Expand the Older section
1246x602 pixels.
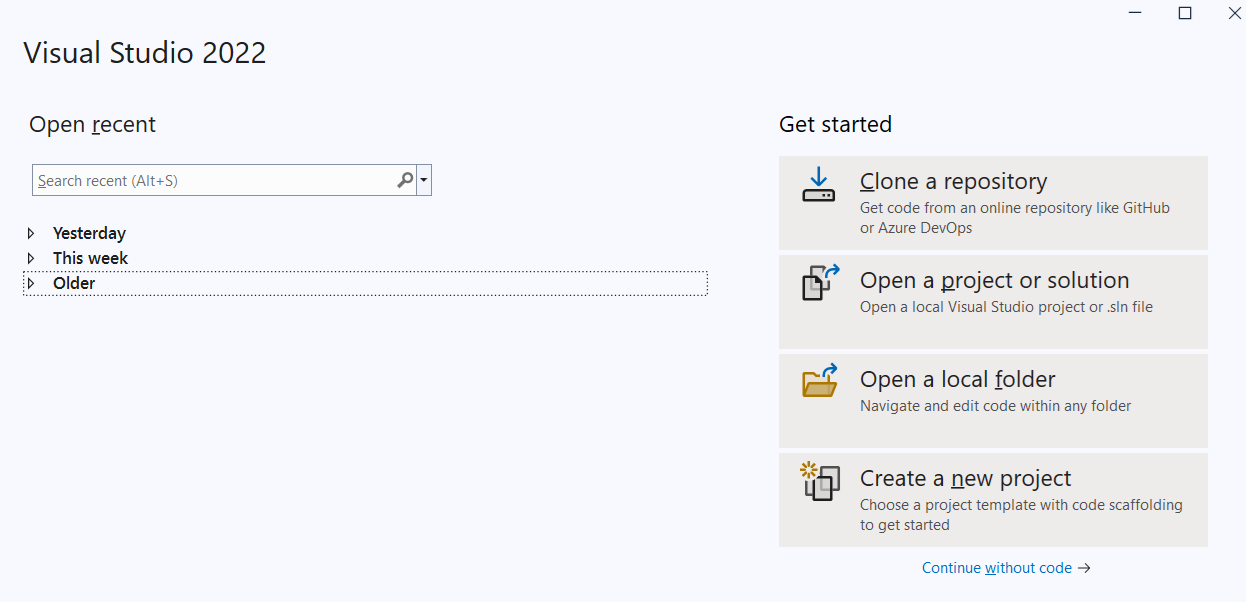[x=29, y=283]
